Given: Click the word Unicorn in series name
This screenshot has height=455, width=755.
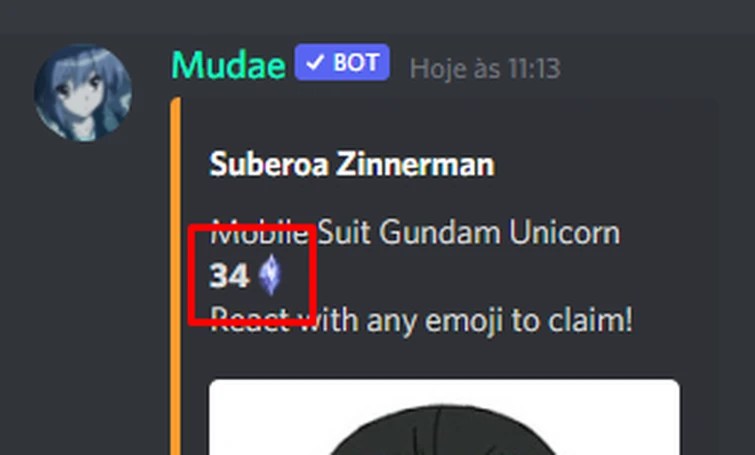Looking at the screenshot, I should (564, 233).
